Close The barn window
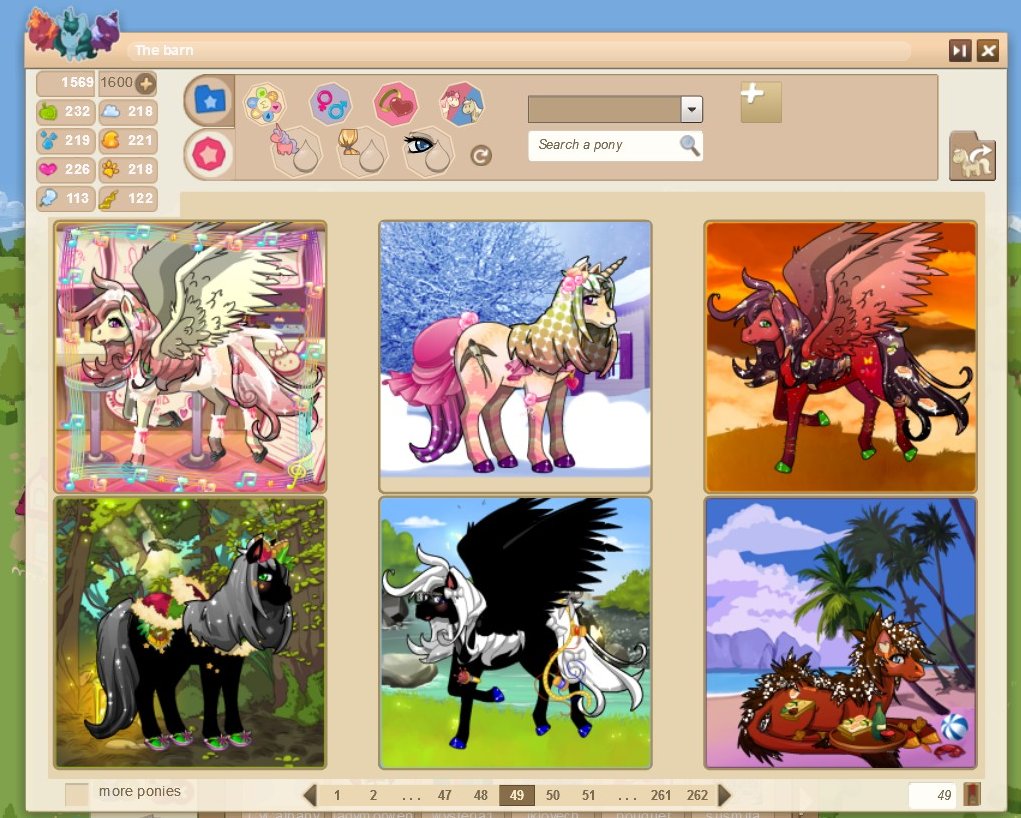This screenshot has width=1021, height=818. point(988,50)
